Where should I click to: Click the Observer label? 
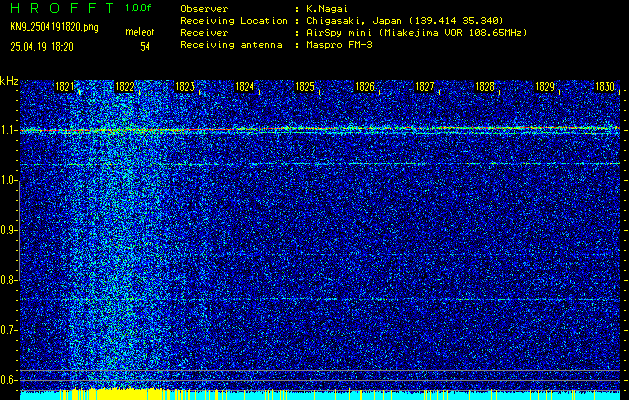point(204,9)
